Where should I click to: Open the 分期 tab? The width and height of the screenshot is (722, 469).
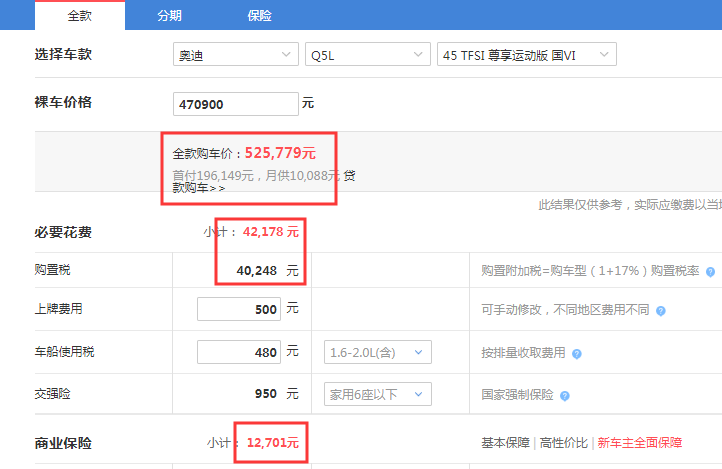click(169, 16)
